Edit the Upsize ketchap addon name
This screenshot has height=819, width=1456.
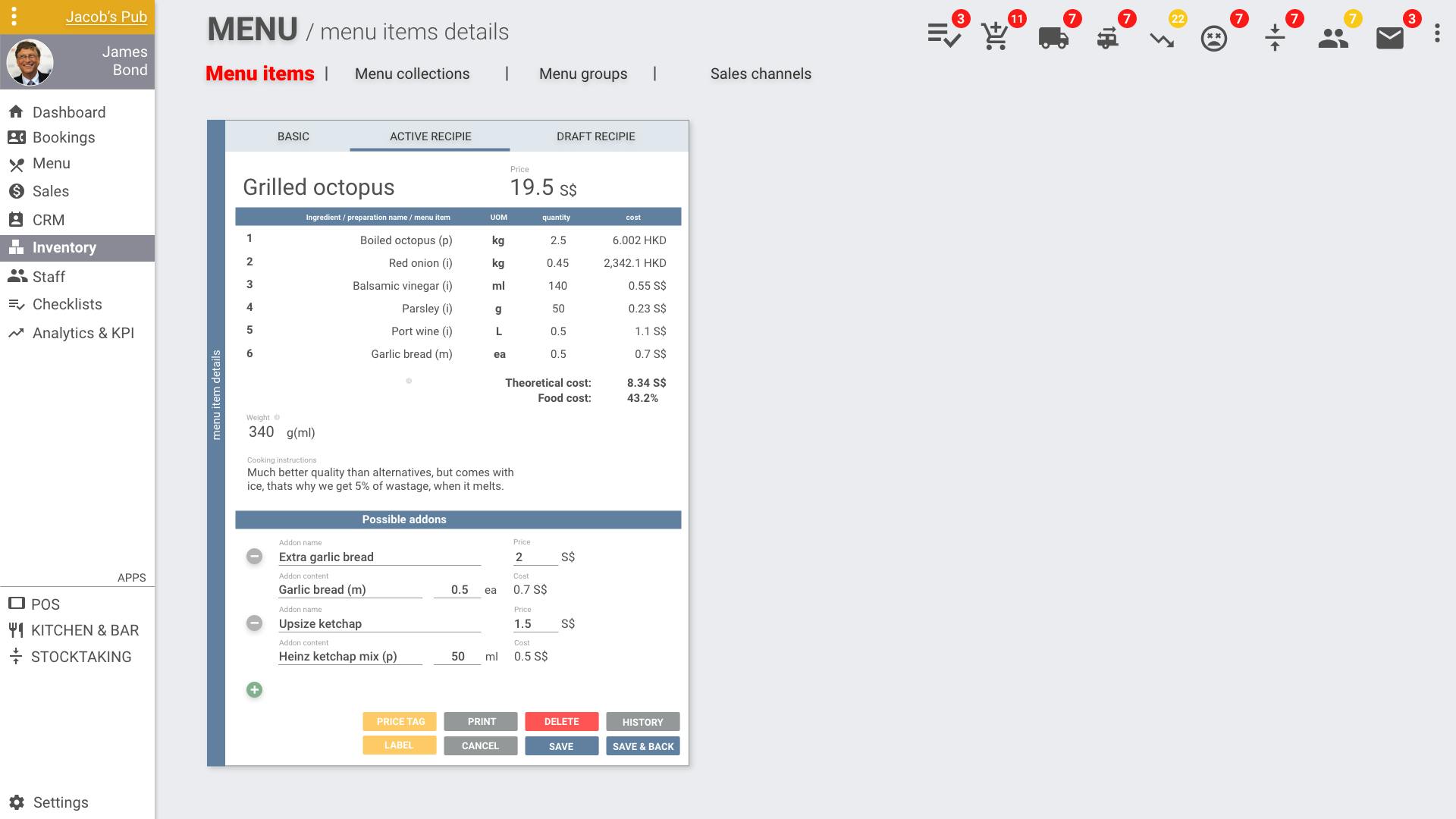(379, 623)
